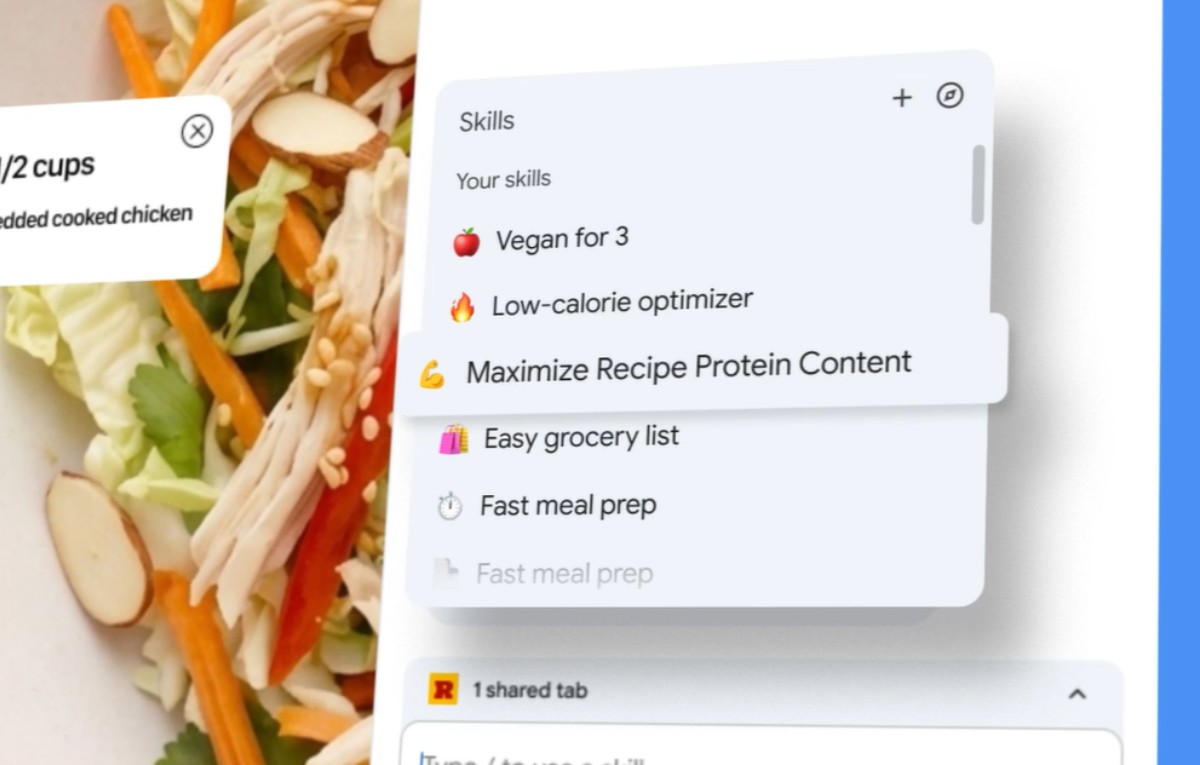The image size is (1200, 765).
Task: Click the red apple icon beside Vegan for 3
Action: tap(466, 241)
